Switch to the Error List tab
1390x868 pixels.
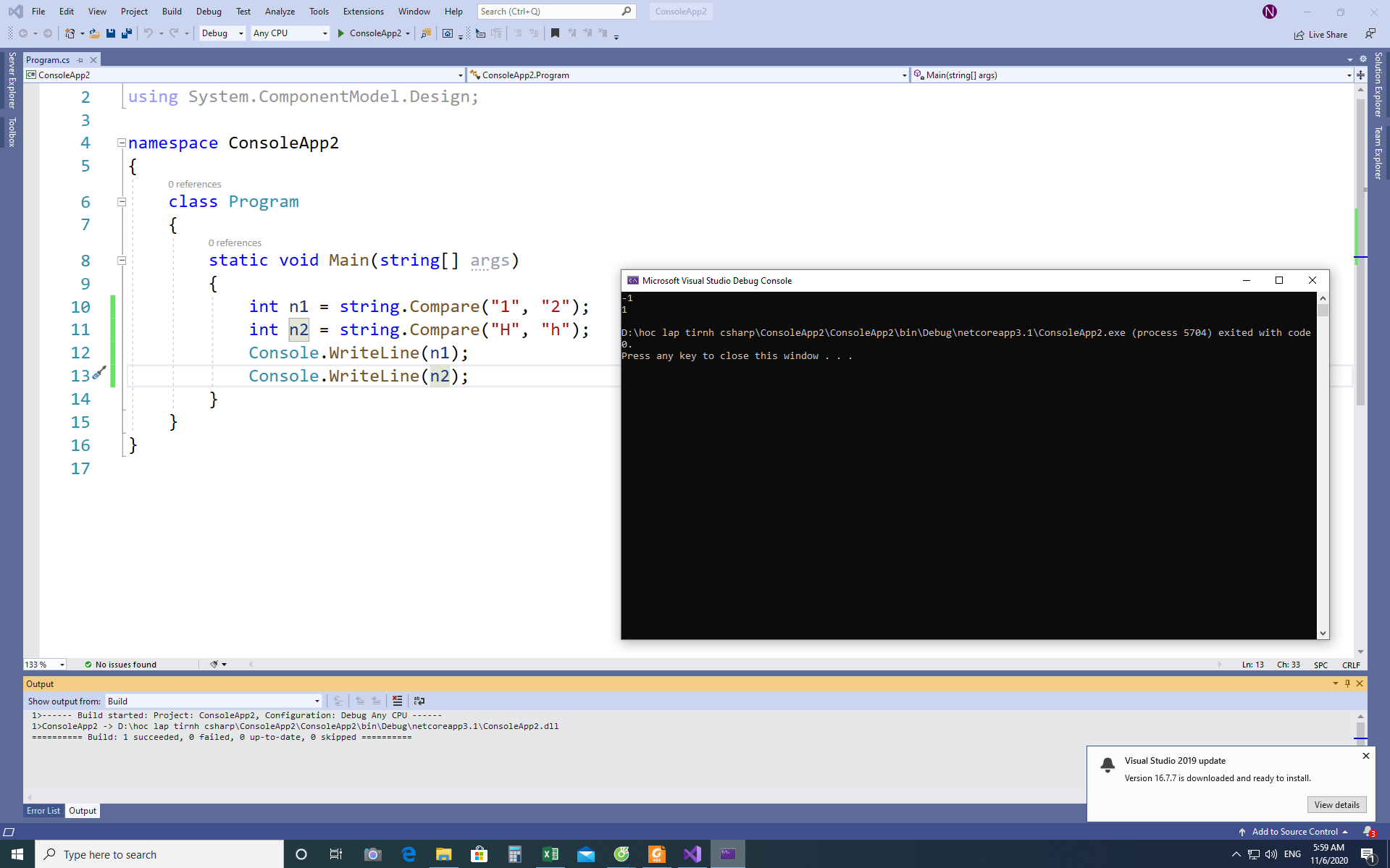click(43, 811)
